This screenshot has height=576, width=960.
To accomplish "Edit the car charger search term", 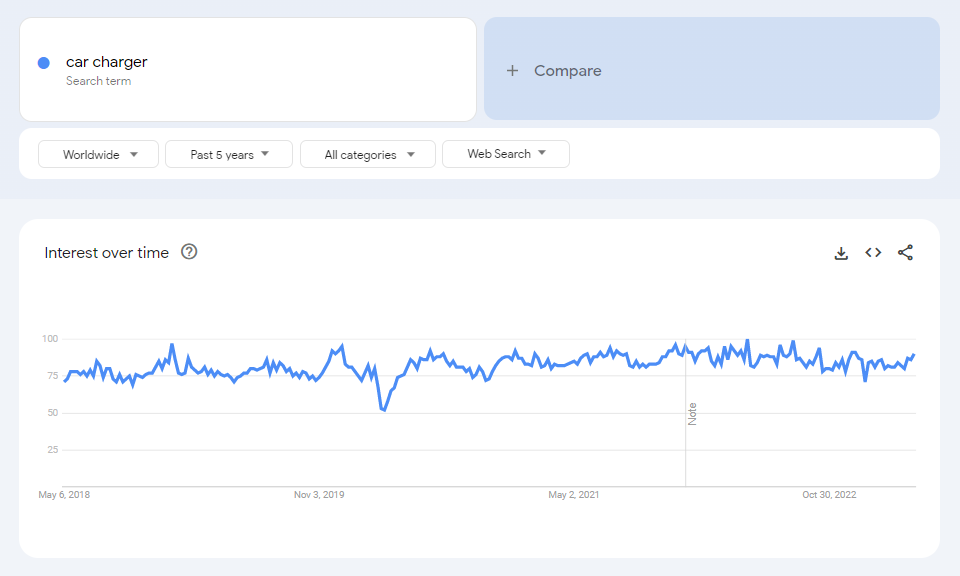I will (x=107, y=62).
